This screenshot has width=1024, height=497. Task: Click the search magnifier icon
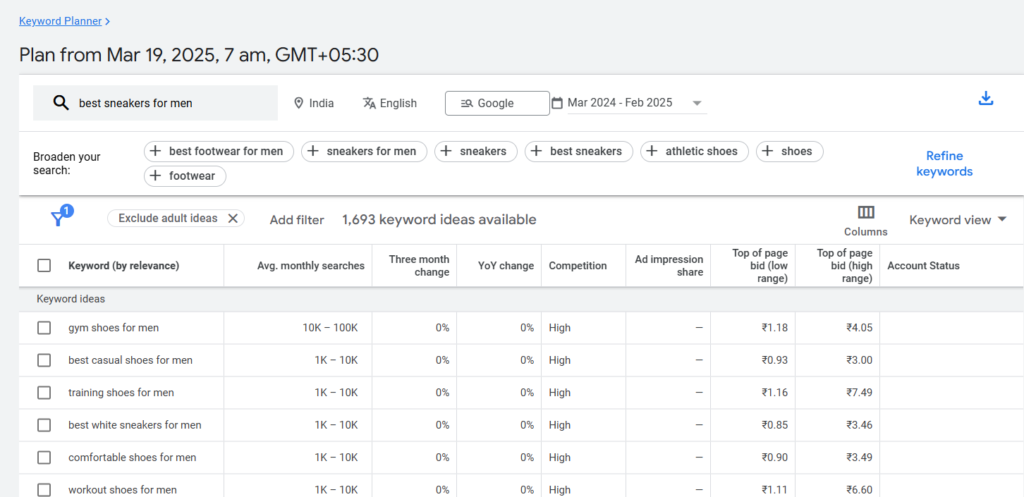tap(61, 103)
